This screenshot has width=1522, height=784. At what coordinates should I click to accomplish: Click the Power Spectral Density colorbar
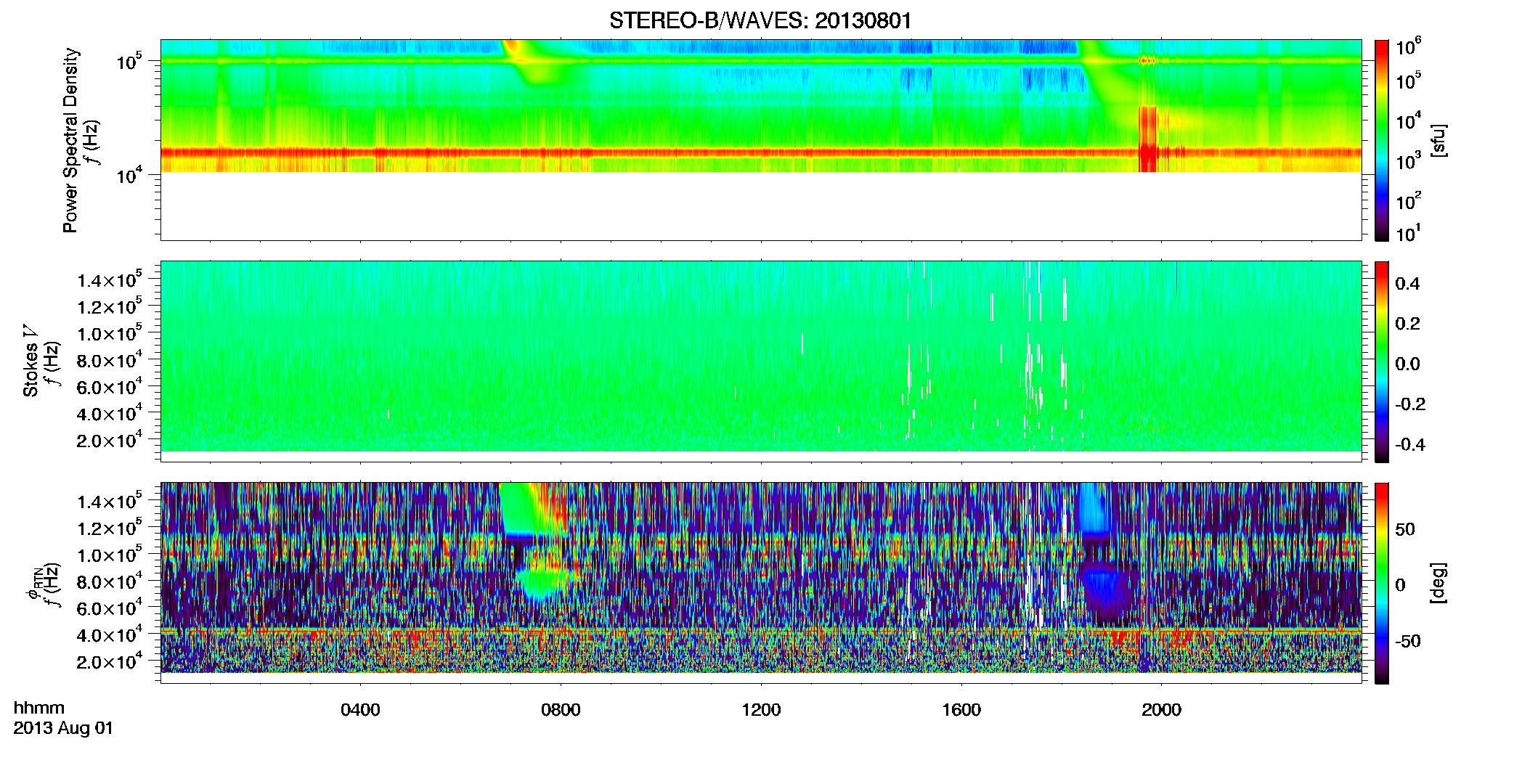coord(1382,140)
